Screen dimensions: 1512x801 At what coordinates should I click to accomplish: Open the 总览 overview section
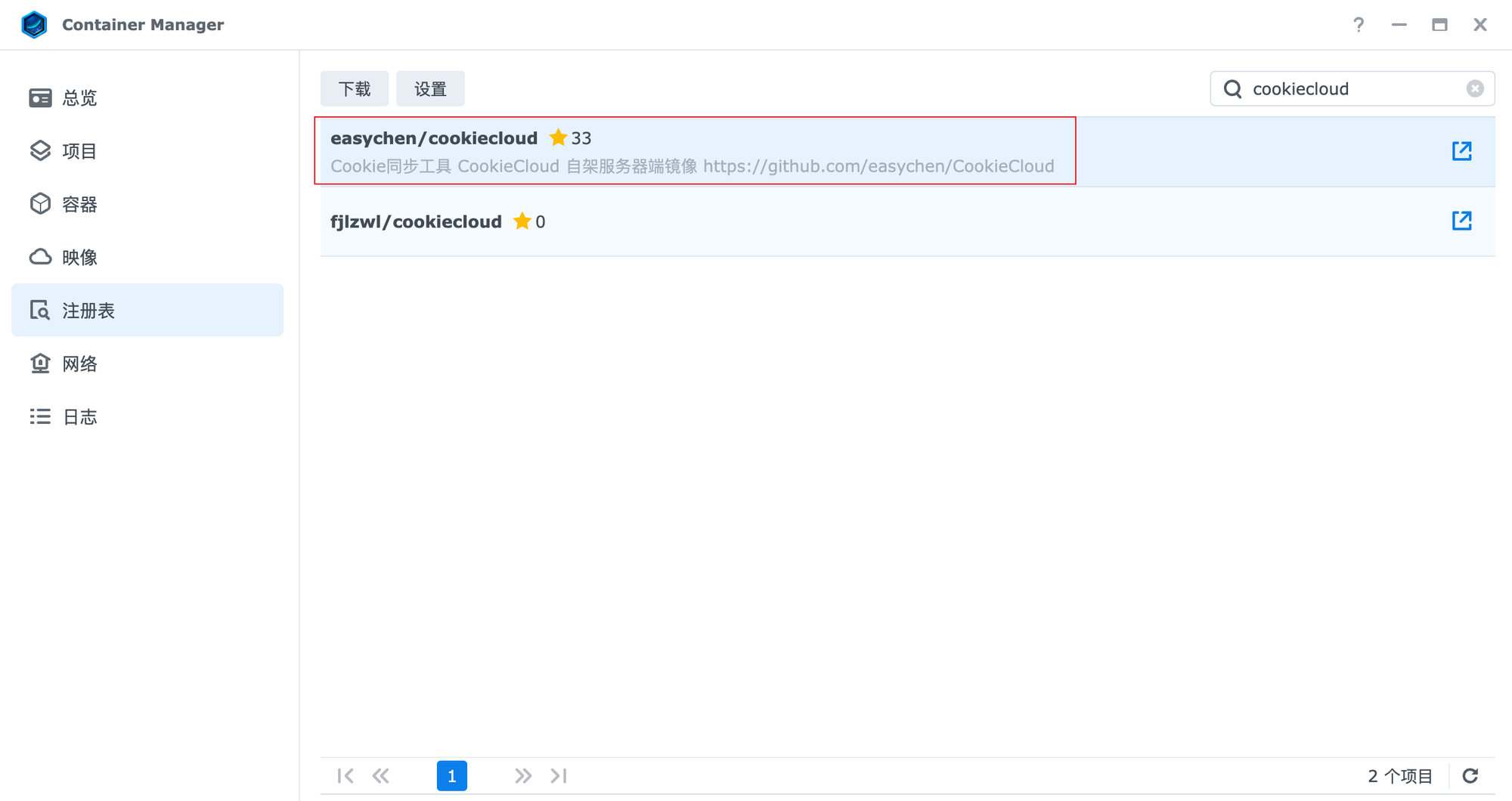[79, 98]
